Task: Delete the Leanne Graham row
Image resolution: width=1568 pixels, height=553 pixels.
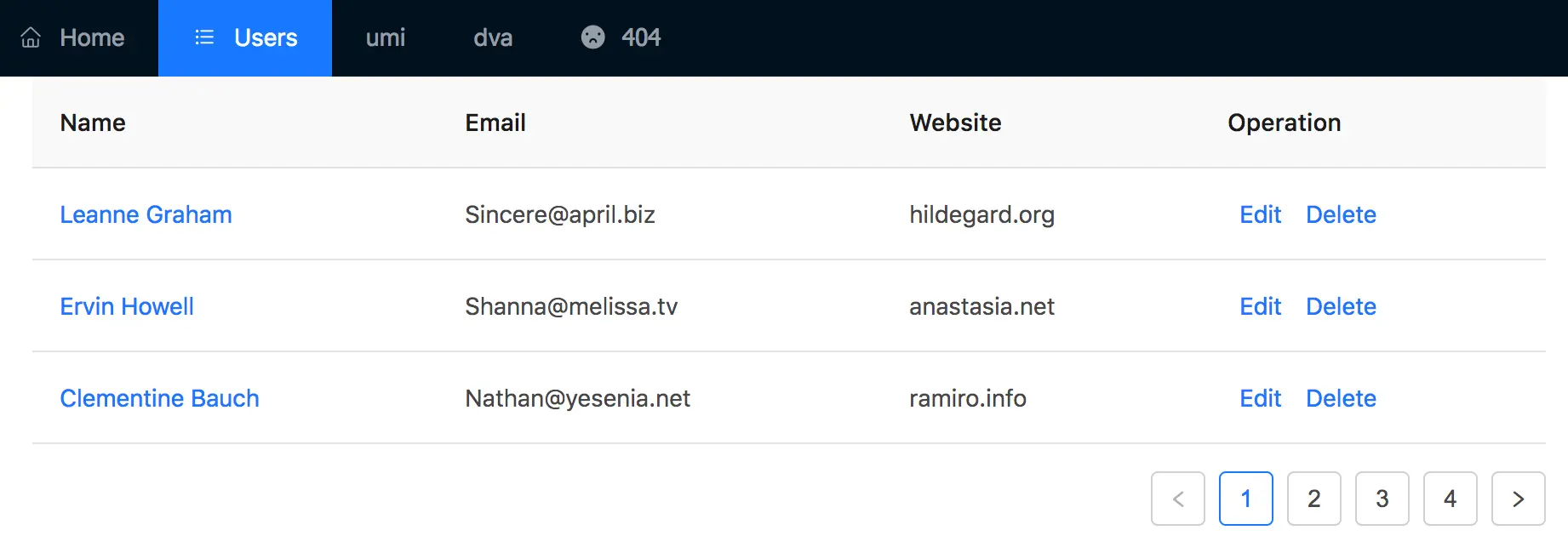Action: point(1341,214)
